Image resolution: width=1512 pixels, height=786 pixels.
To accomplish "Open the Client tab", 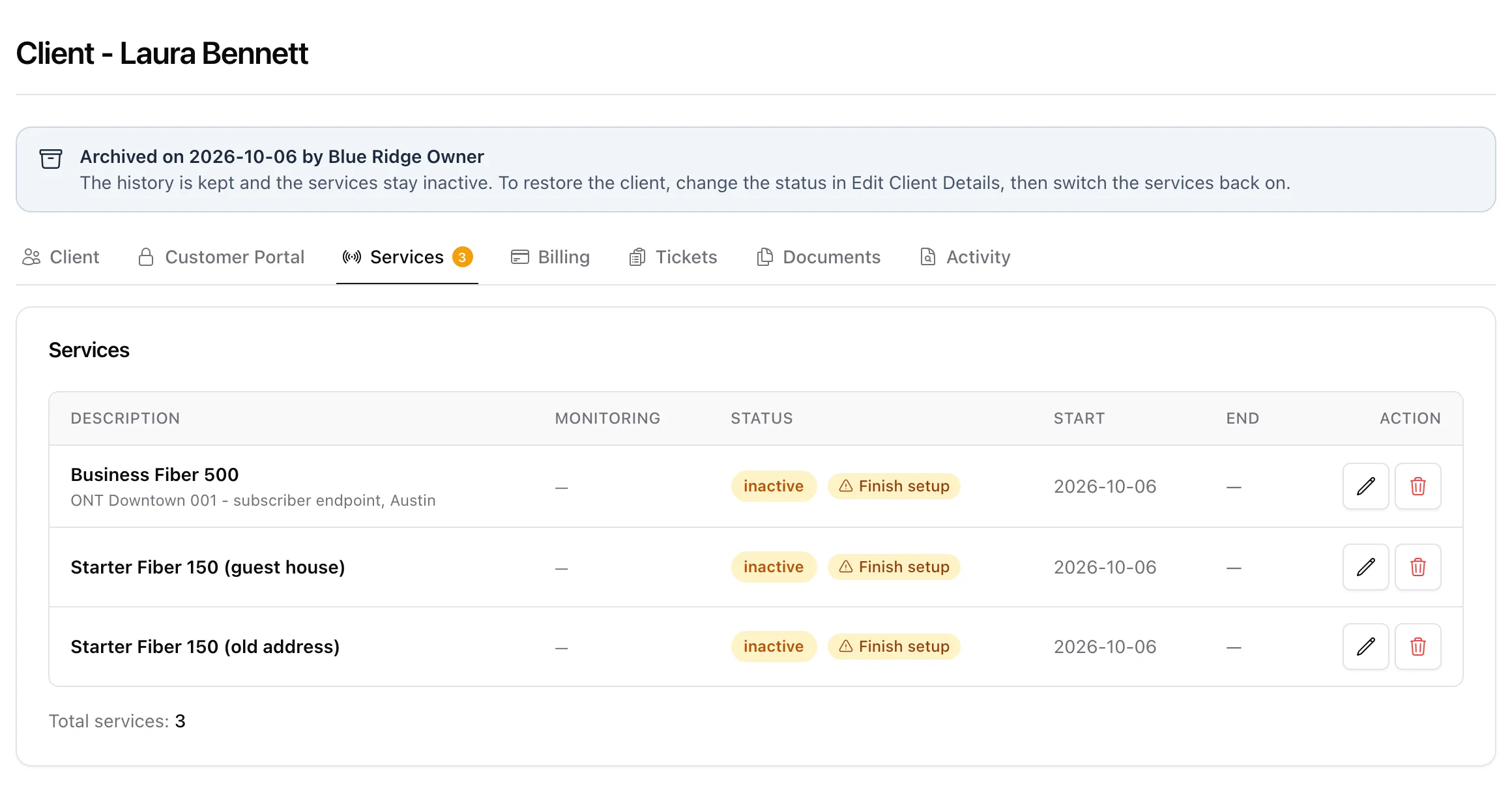I will click(61, 257).
